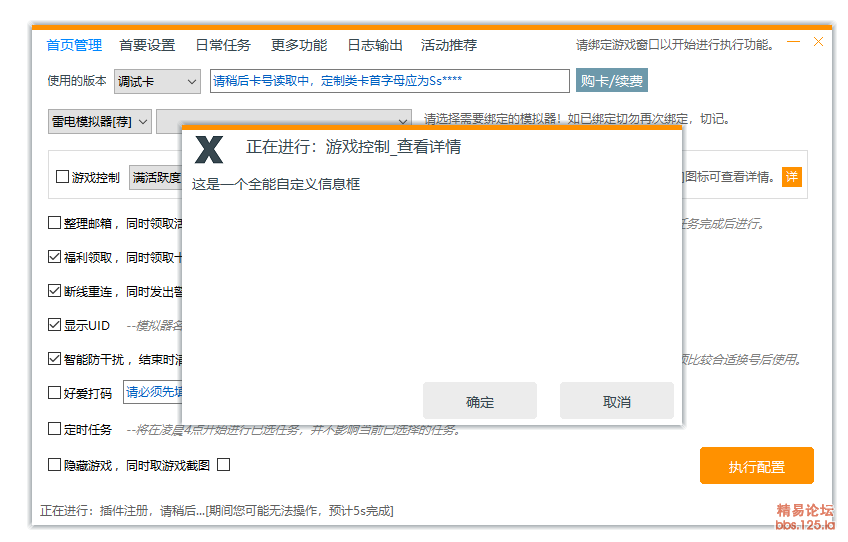
Task: Open the 调试卡 version dropdown
Action: pos(157,81)
